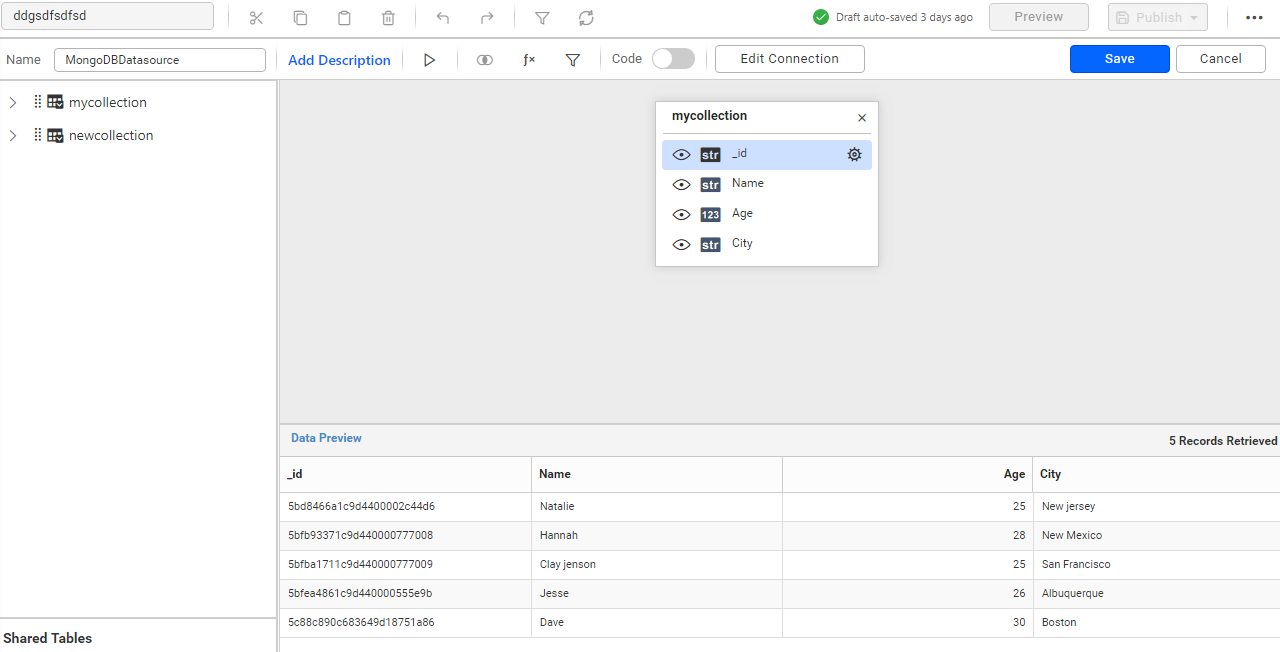This screenshot has width=1280, height=652.
Task: Undo the last action
Action: pyautogui.click(x=442, y=17)
